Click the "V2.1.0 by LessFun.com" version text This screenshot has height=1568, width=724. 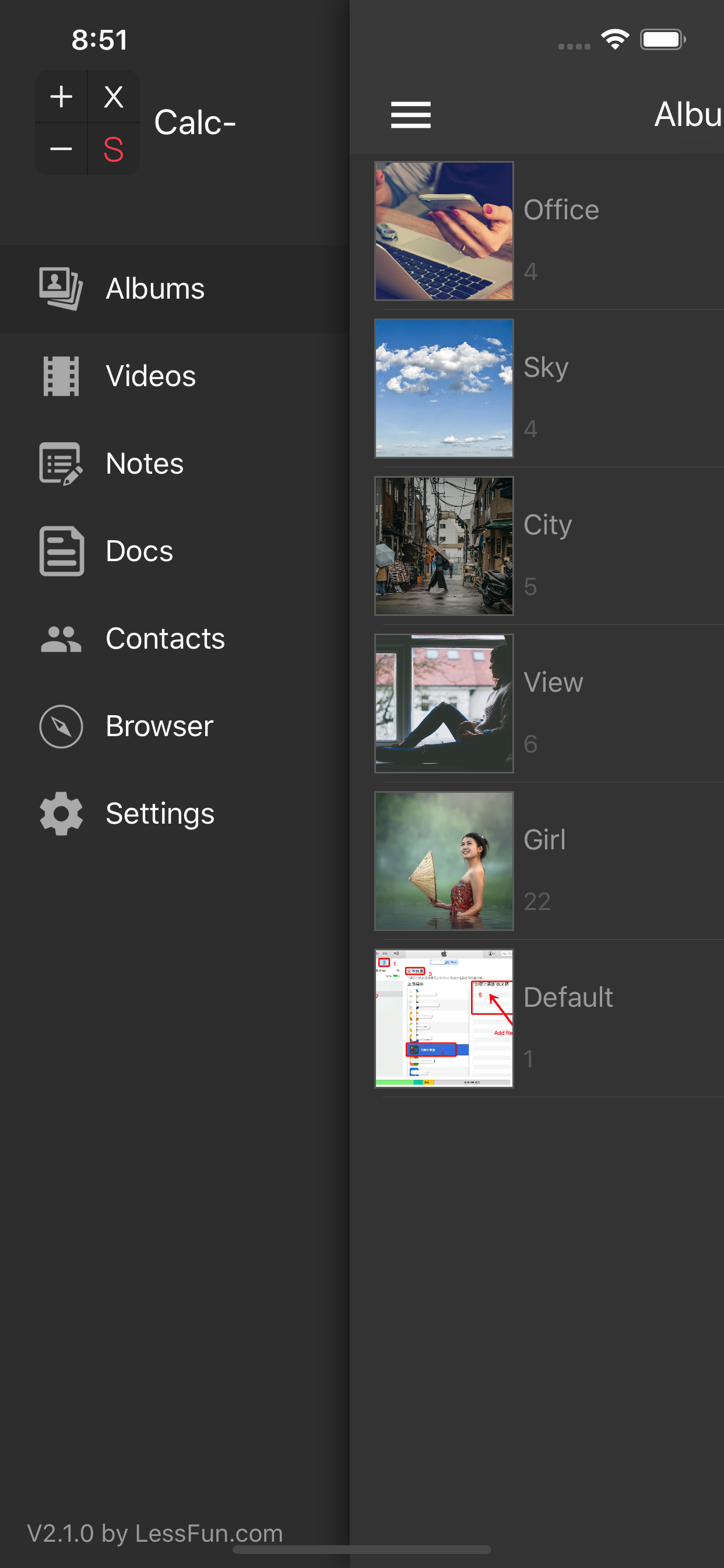pyautogui.click(x=155, y=1534)
